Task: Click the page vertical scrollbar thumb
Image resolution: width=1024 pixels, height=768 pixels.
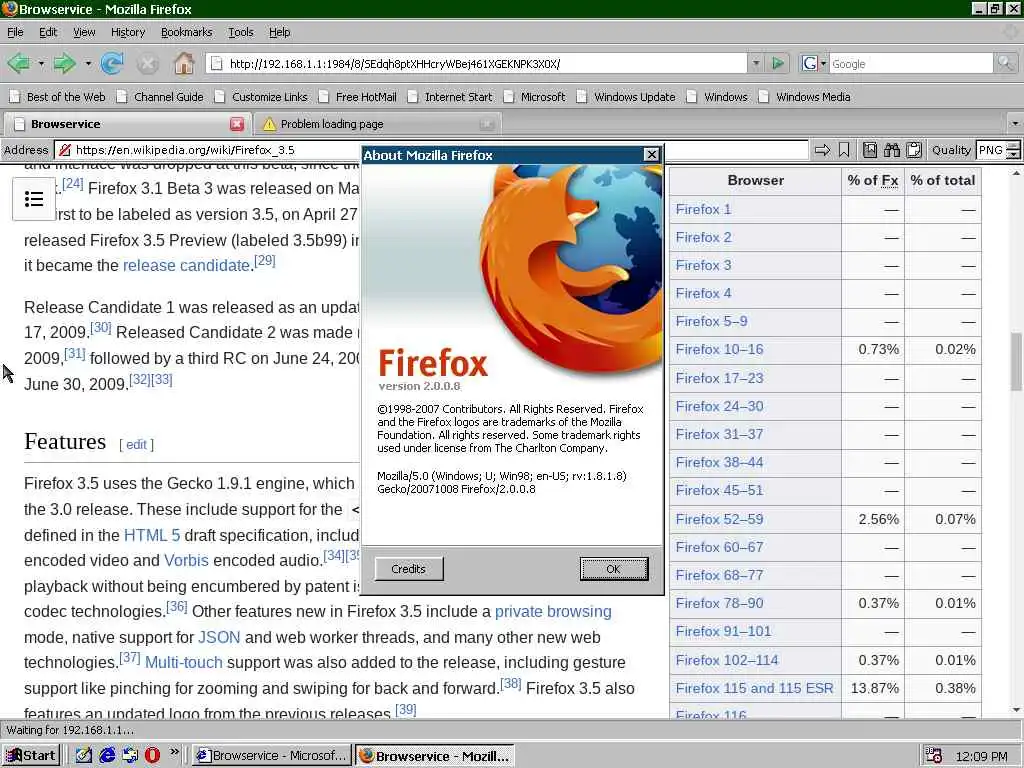Action: tap(1016, 362)
